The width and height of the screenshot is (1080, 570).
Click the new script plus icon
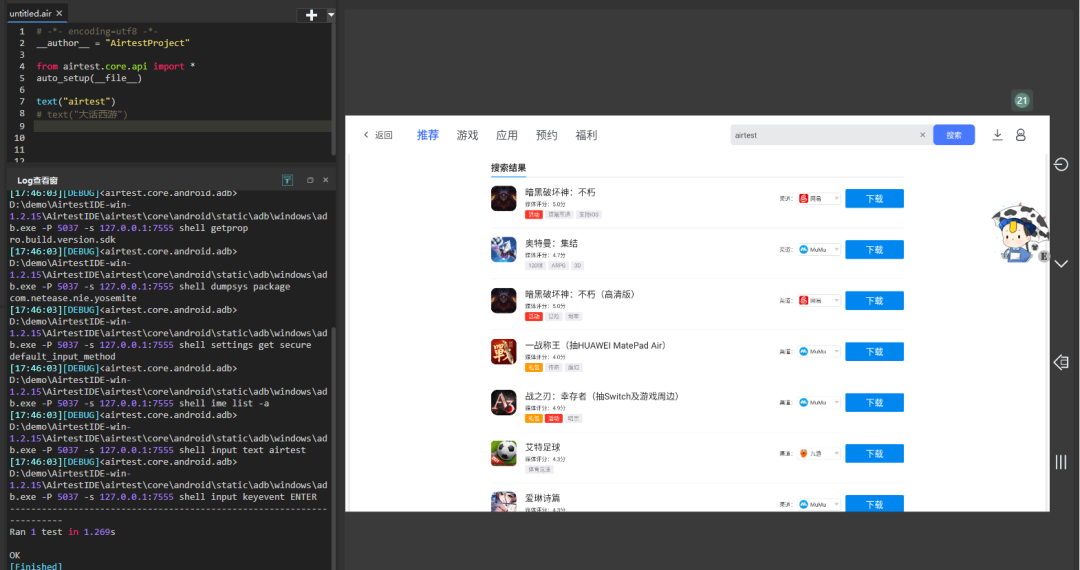point(311,15)
